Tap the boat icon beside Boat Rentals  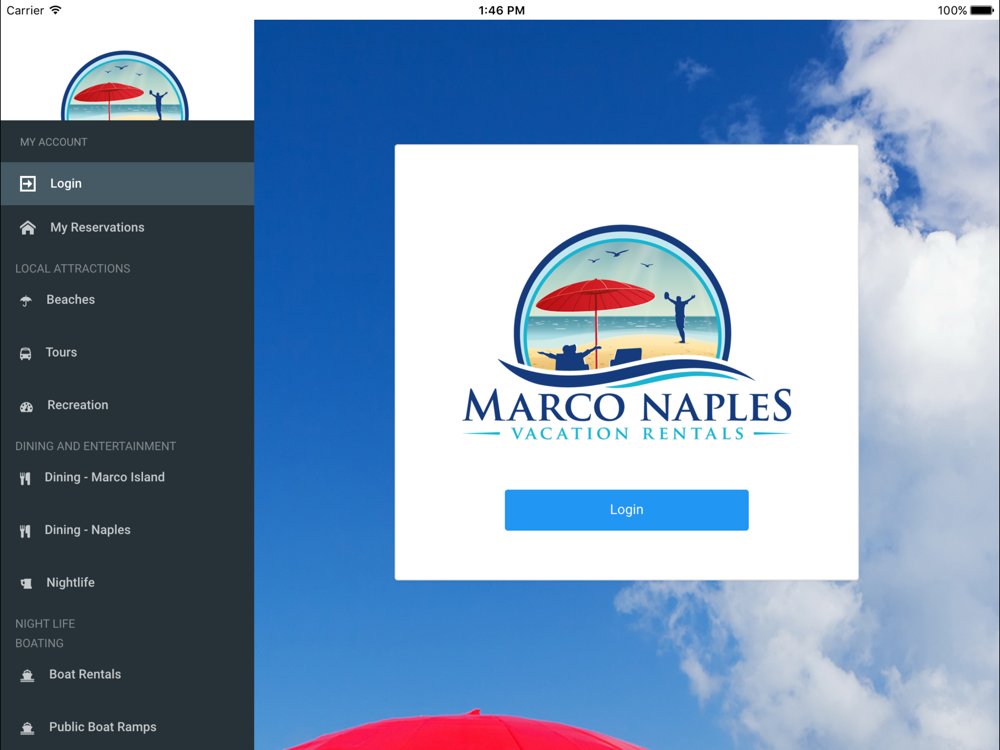(x=27, y=676)
